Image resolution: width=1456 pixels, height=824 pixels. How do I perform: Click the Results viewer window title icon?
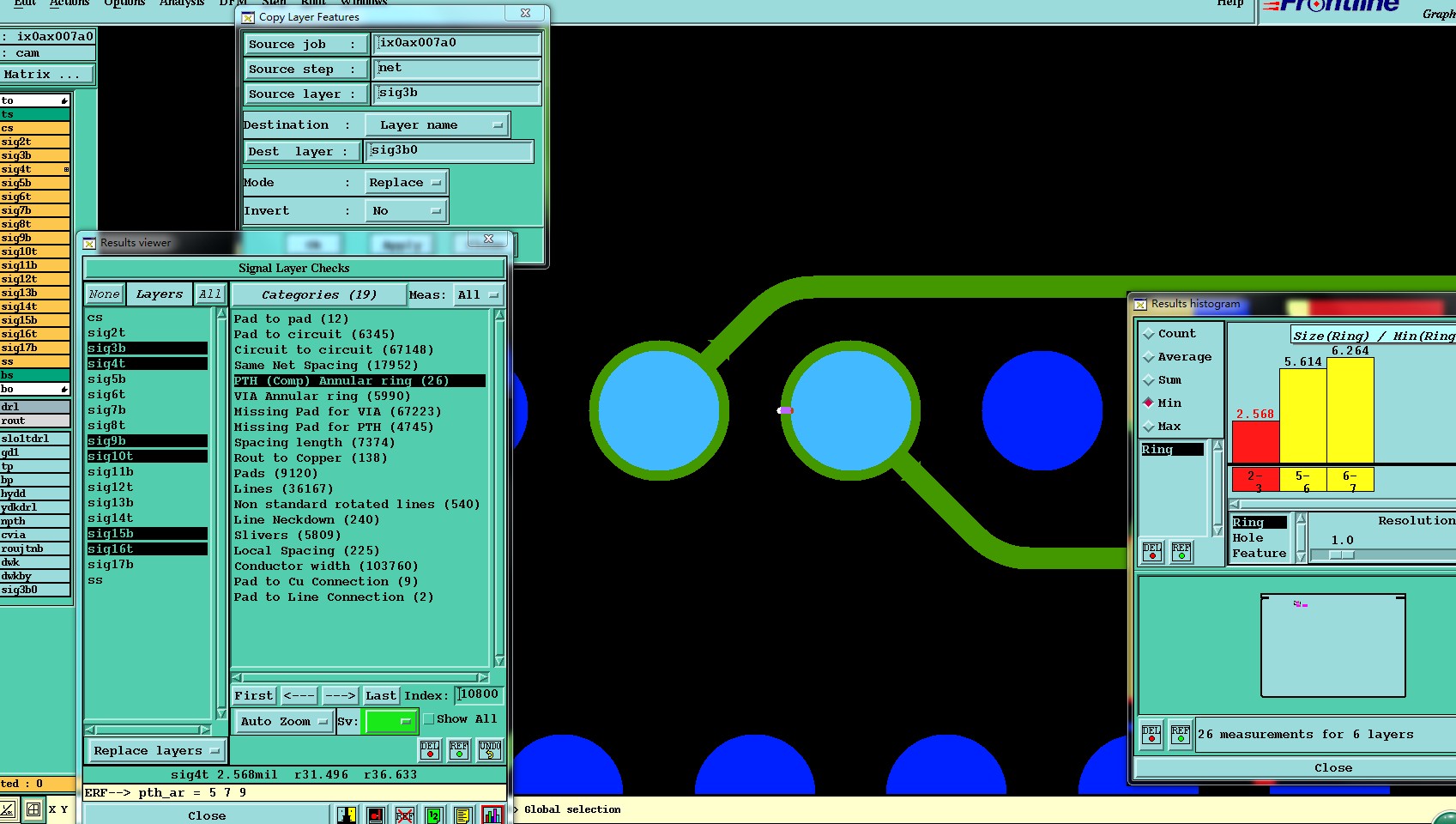click(89, 243)
